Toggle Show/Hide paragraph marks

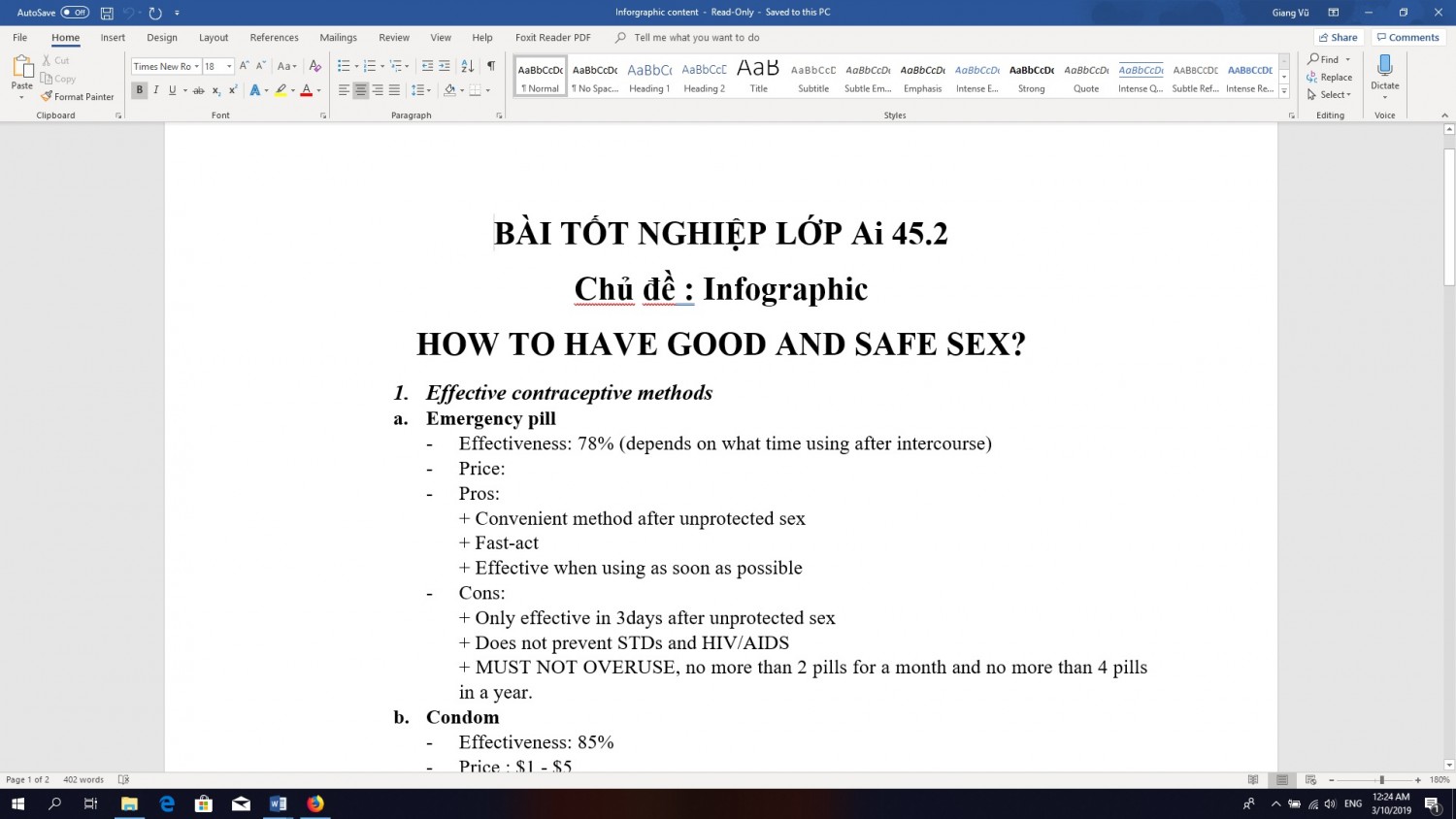coord(491,66)
